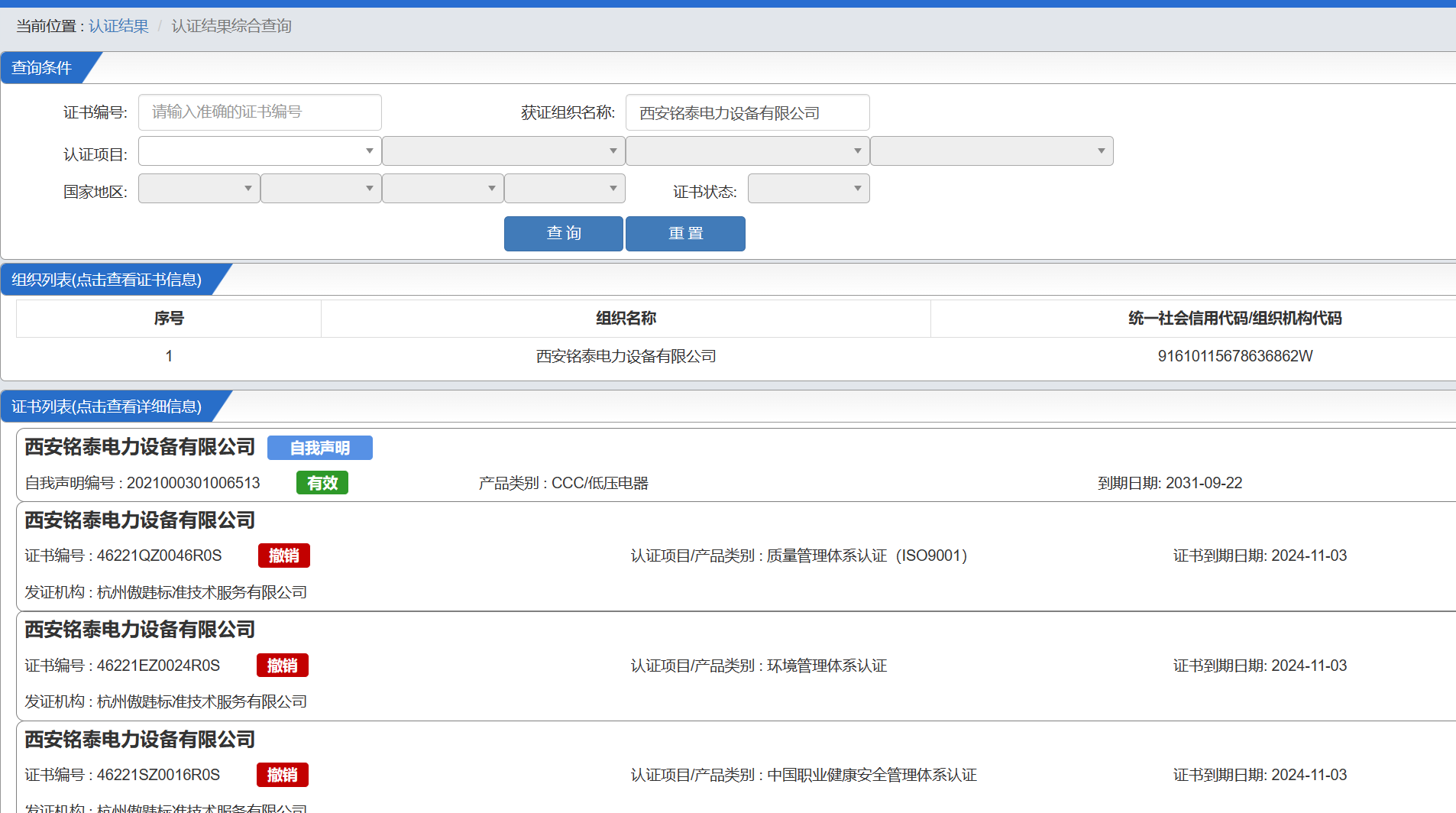Viewport: 1456px width, 813px height.
Task: Click company title above 自我声明编号 row
Action: tap(140, 447)
